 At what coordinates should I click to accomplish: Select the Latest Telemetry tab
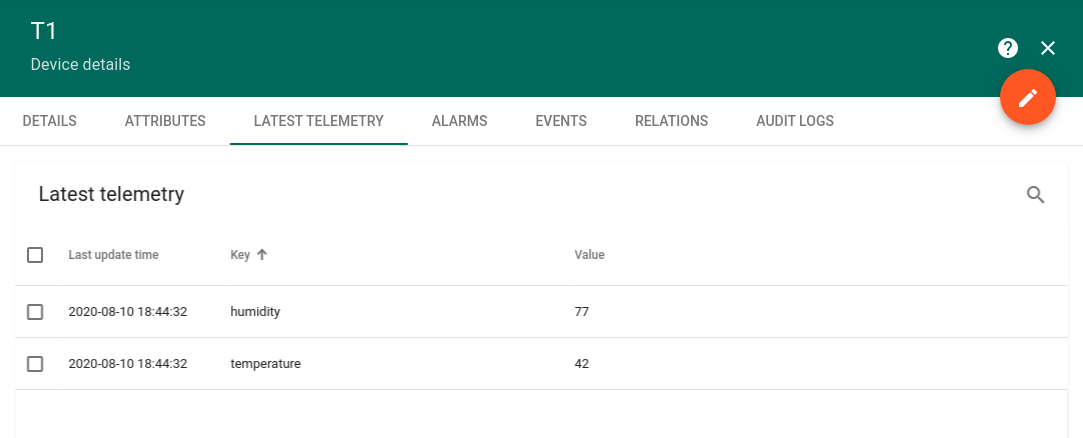pos(318,121)
